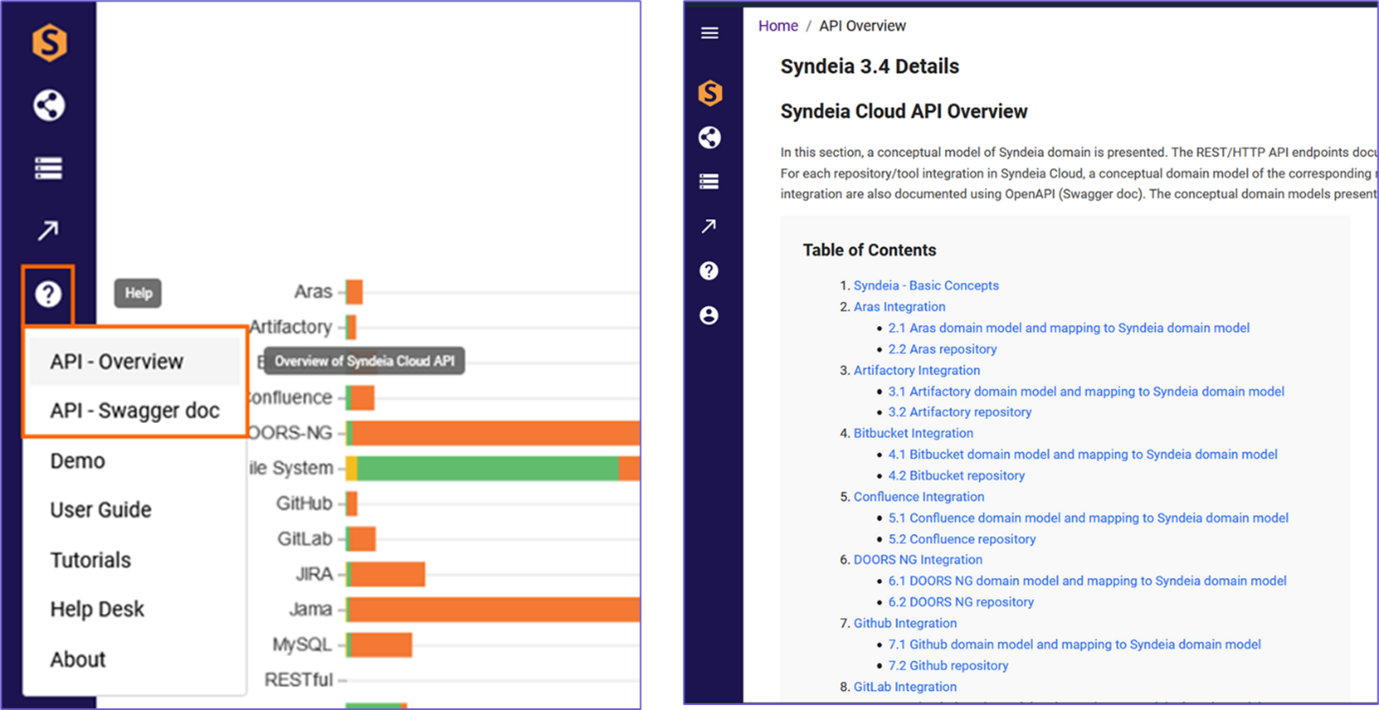Open the Aras Integration contents link
The width and height of the screenshot is (1379, 710).
pos(899,307)
